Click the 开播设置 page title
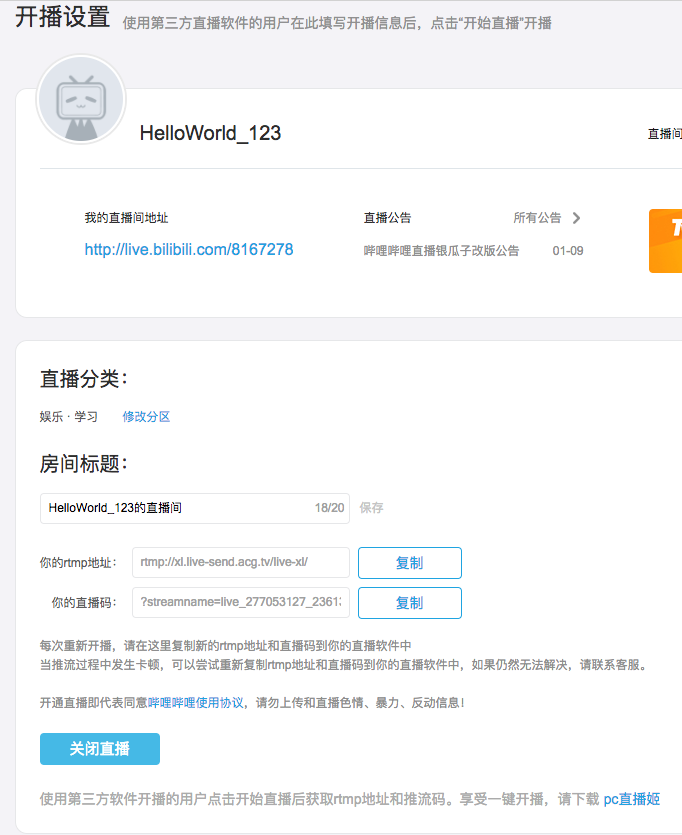 pyautogui.click(x=63, y=17)
